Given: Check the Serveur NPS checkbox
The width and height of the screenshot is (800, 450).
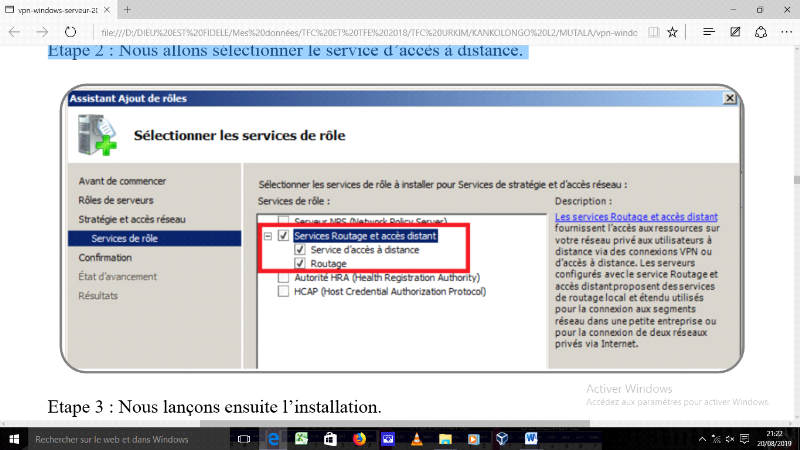Looking at the screenshot, I should (283, 220).
